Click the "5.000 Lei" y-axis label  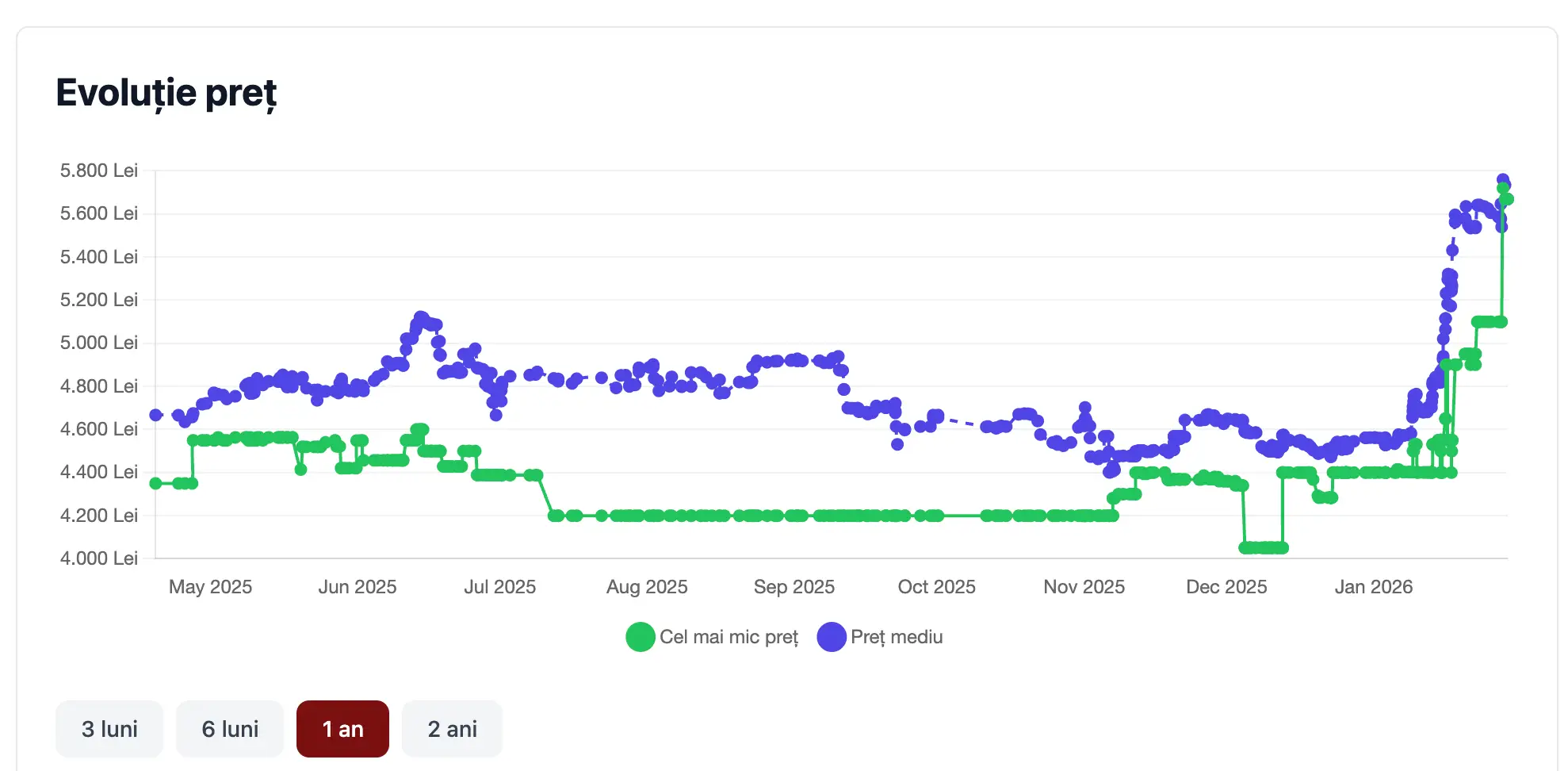[99, 343]
